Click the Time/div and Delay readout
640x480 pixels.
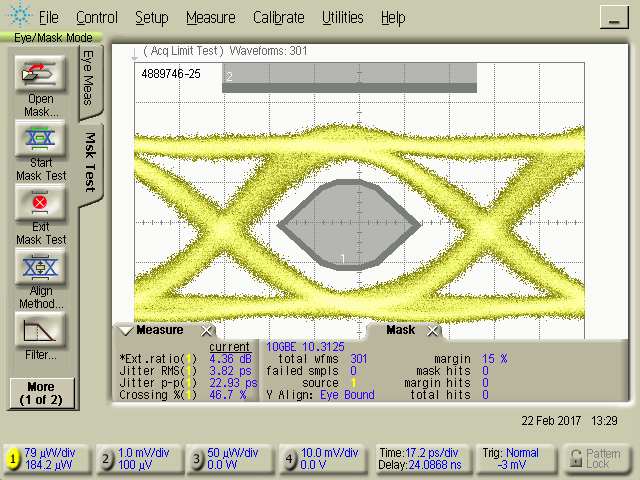click(x=421, y=459)
